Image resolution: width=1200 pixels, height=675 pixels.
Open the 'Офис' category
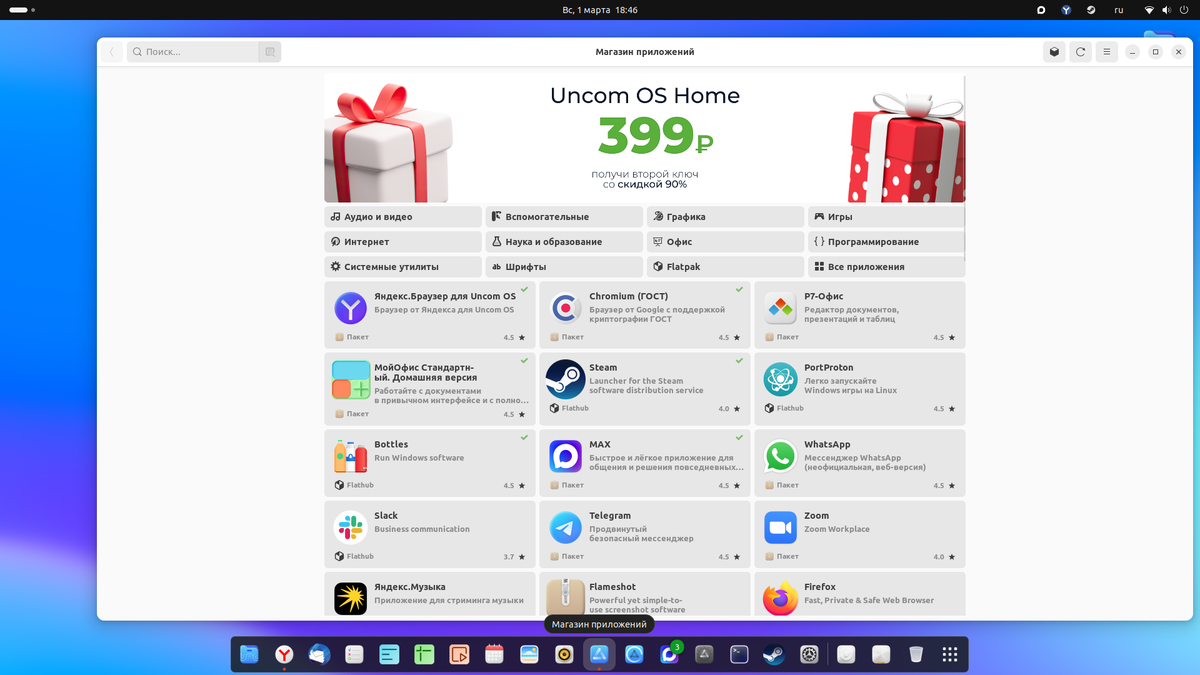click(725, 242)
